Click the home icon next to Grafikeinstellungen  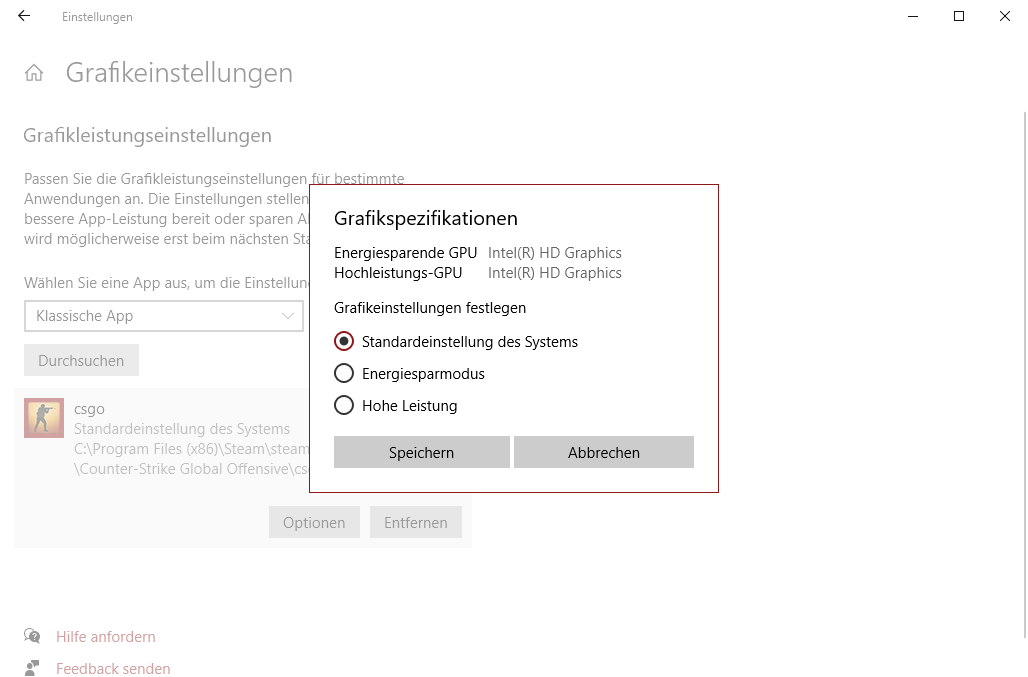[x=34, y=72]
